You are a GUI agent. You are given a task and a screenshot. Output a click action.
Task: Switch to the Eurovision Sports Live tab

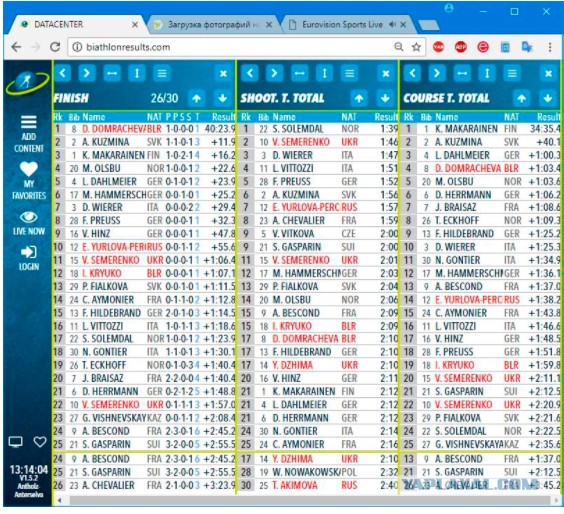point(347,24)
